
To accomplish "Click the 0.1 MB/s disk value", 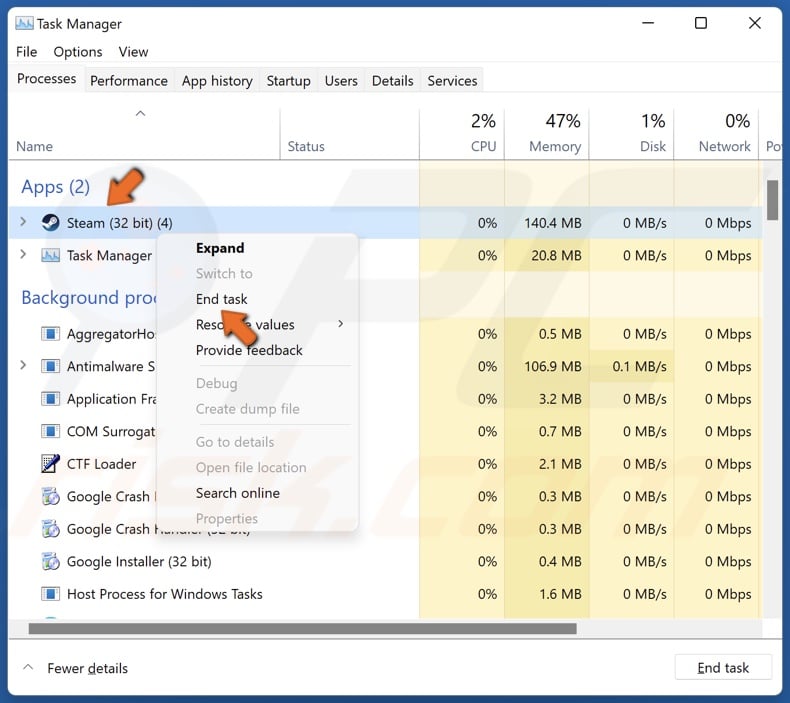I will pos(639,366).
